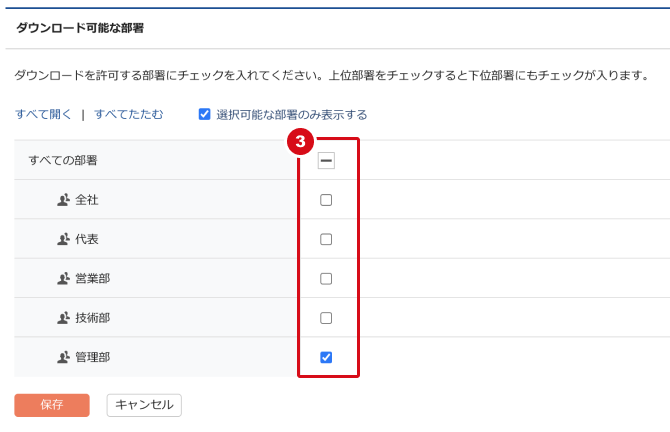The height and width of the screenshot is (432, 670).
Task: Select the 管理部 row label
Action: tap(93, 357)
